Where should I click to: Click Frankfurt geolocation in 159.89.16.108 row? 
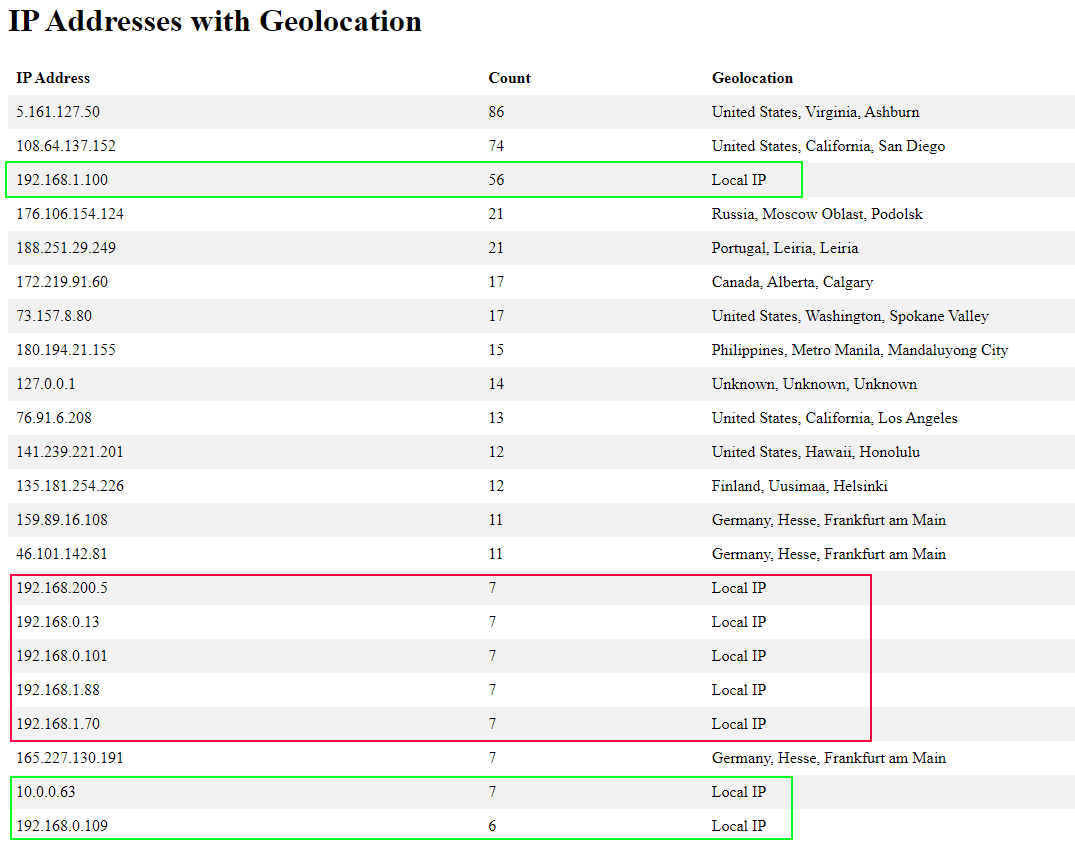829,520
